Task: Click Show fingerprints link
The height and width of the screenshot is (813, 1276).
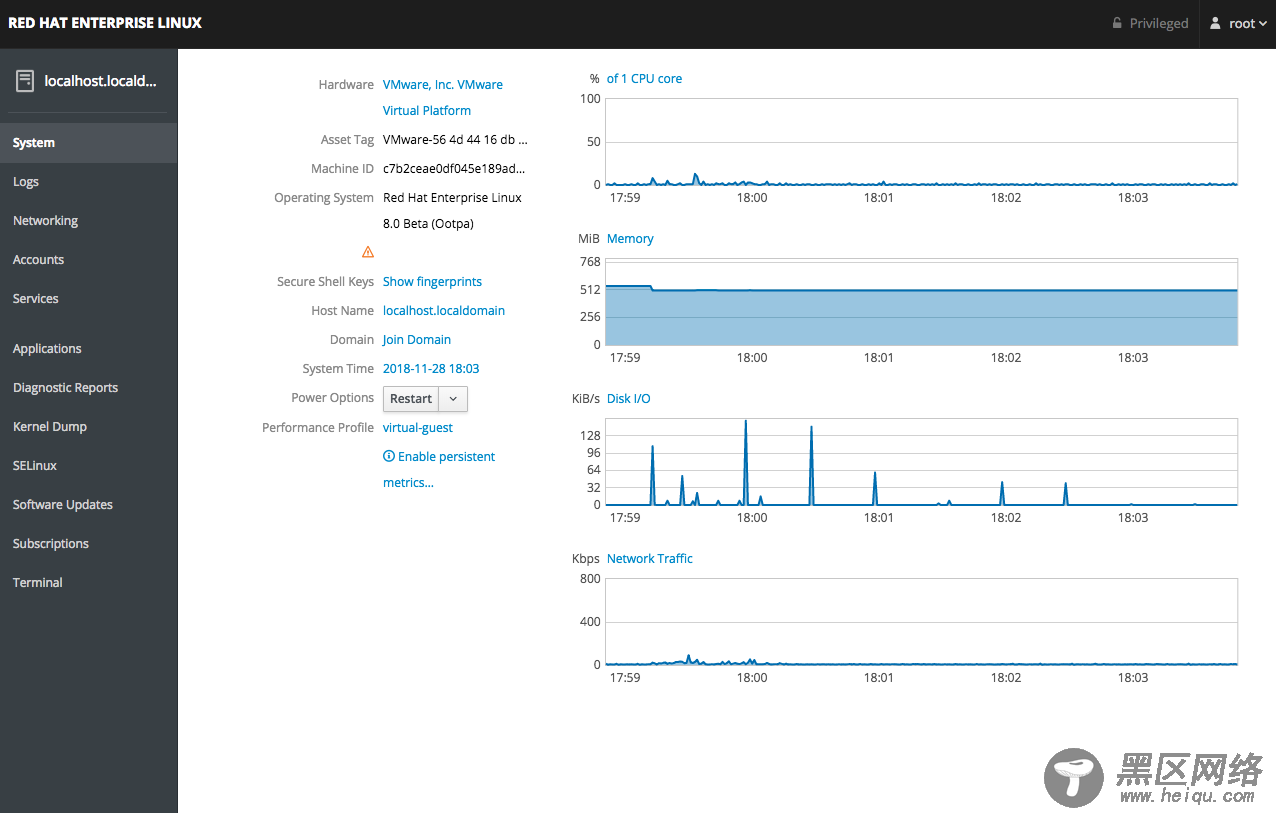Action: [x=432, y=282]
